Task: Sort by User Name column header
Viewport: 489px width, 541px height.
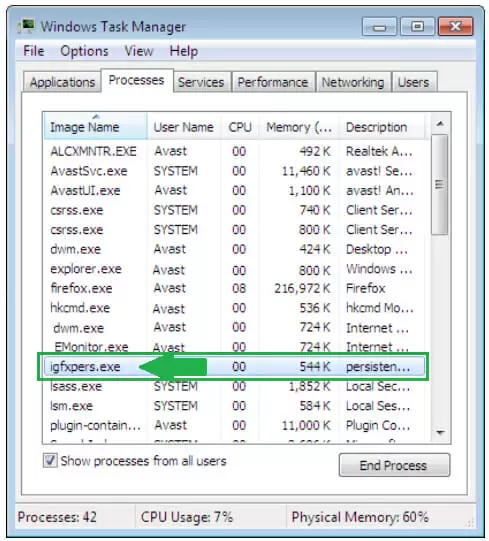Action: 184,127
